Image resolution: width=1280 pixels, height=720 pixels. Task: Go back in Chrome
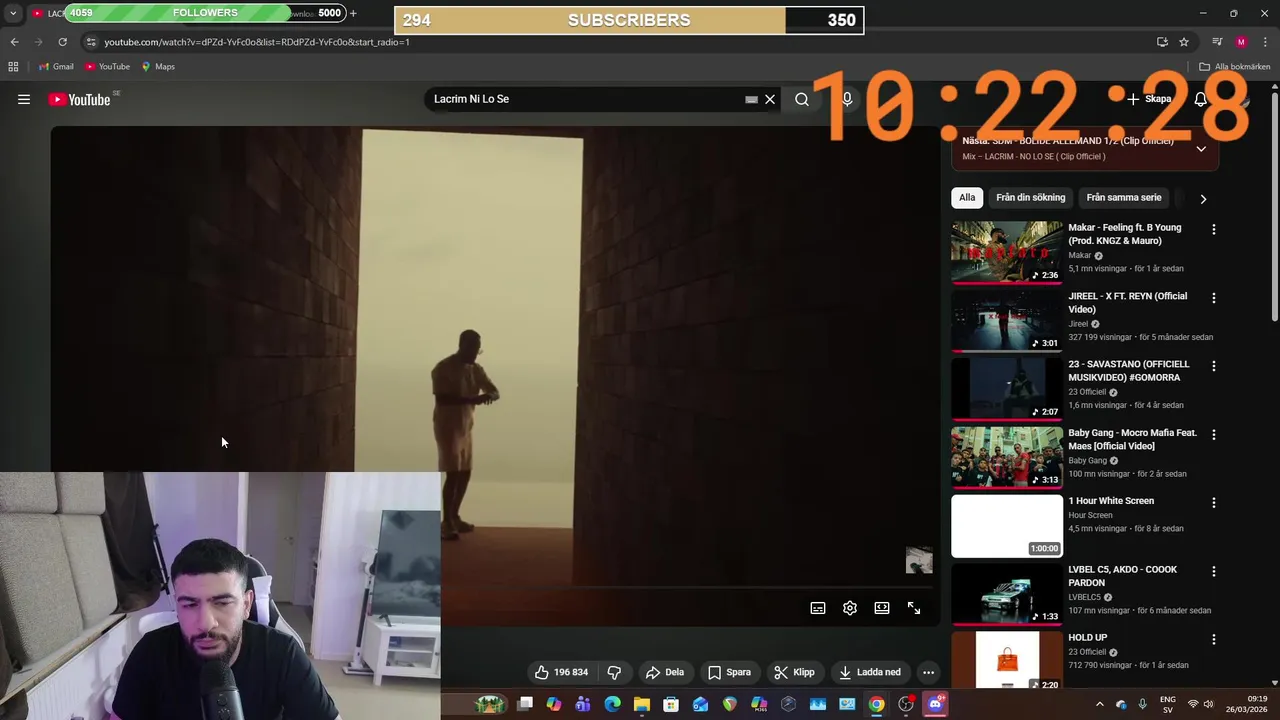14,42
